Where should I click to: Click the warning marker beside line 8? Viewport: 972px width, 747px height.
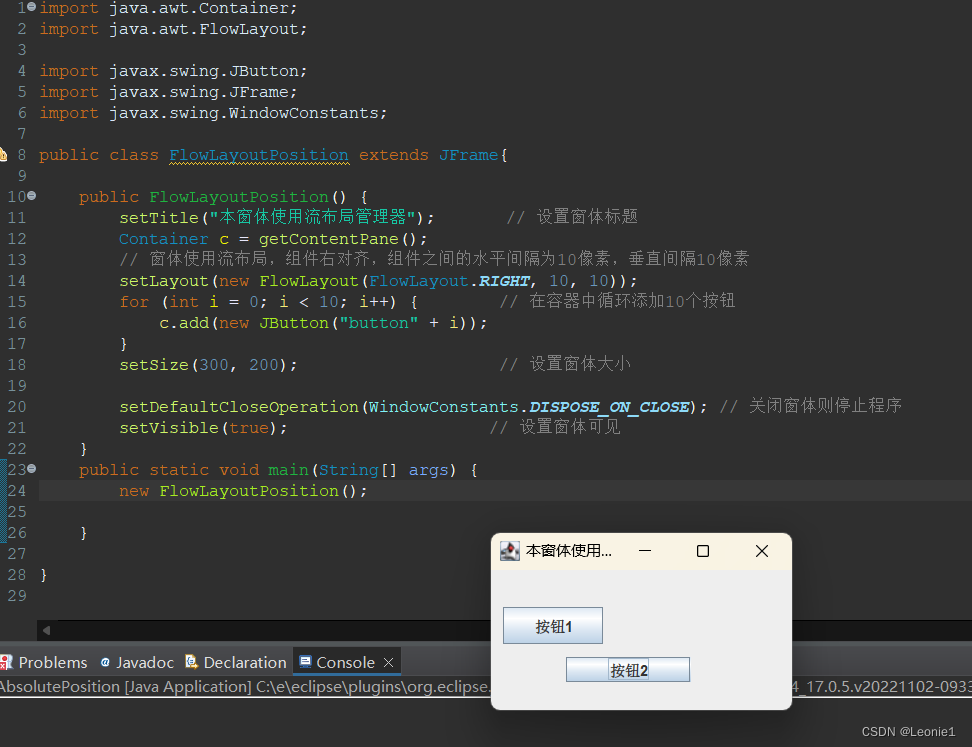(x=4, y=155)
